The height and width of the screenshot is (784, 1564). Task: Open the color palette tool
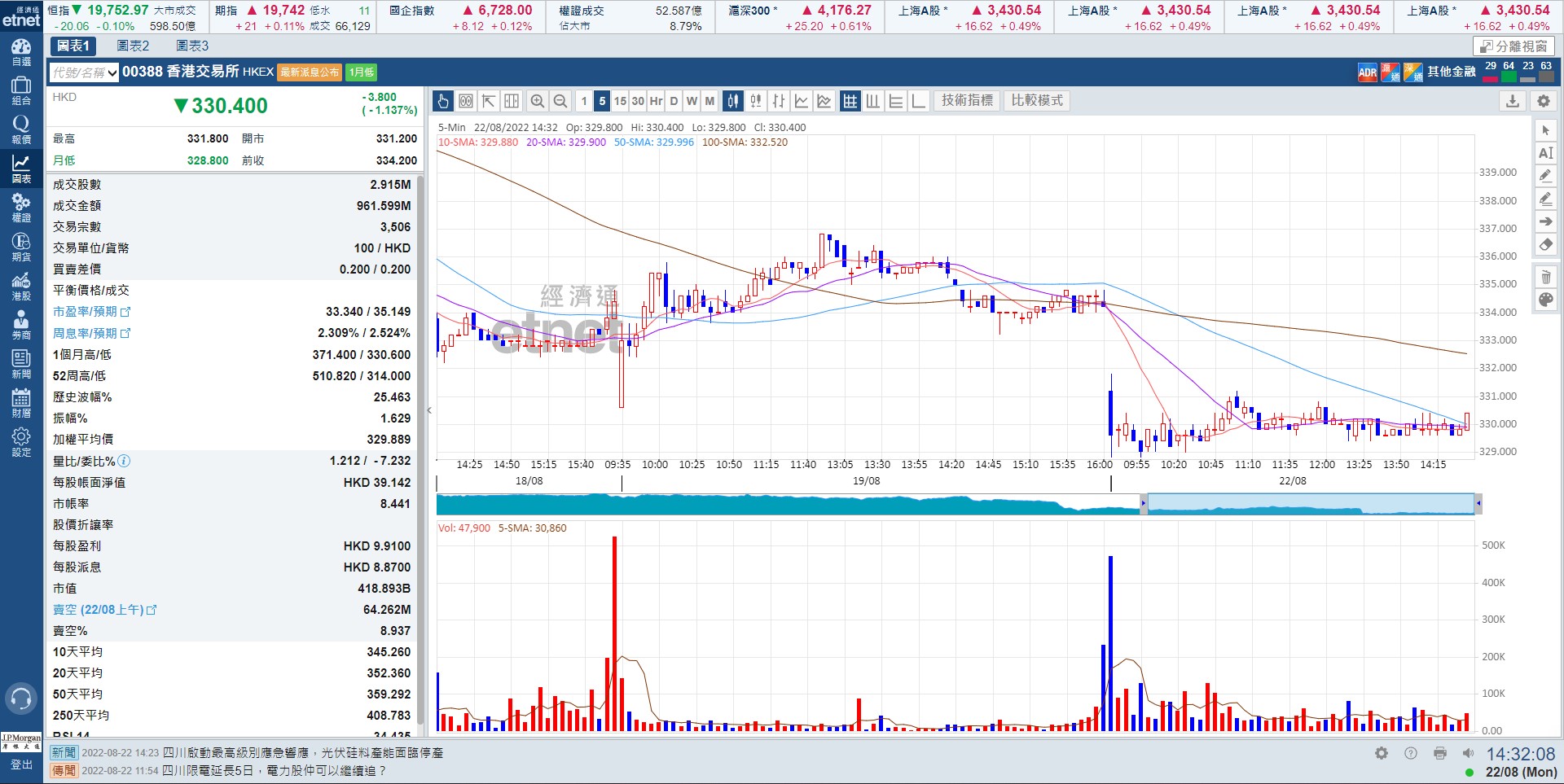1545,300
